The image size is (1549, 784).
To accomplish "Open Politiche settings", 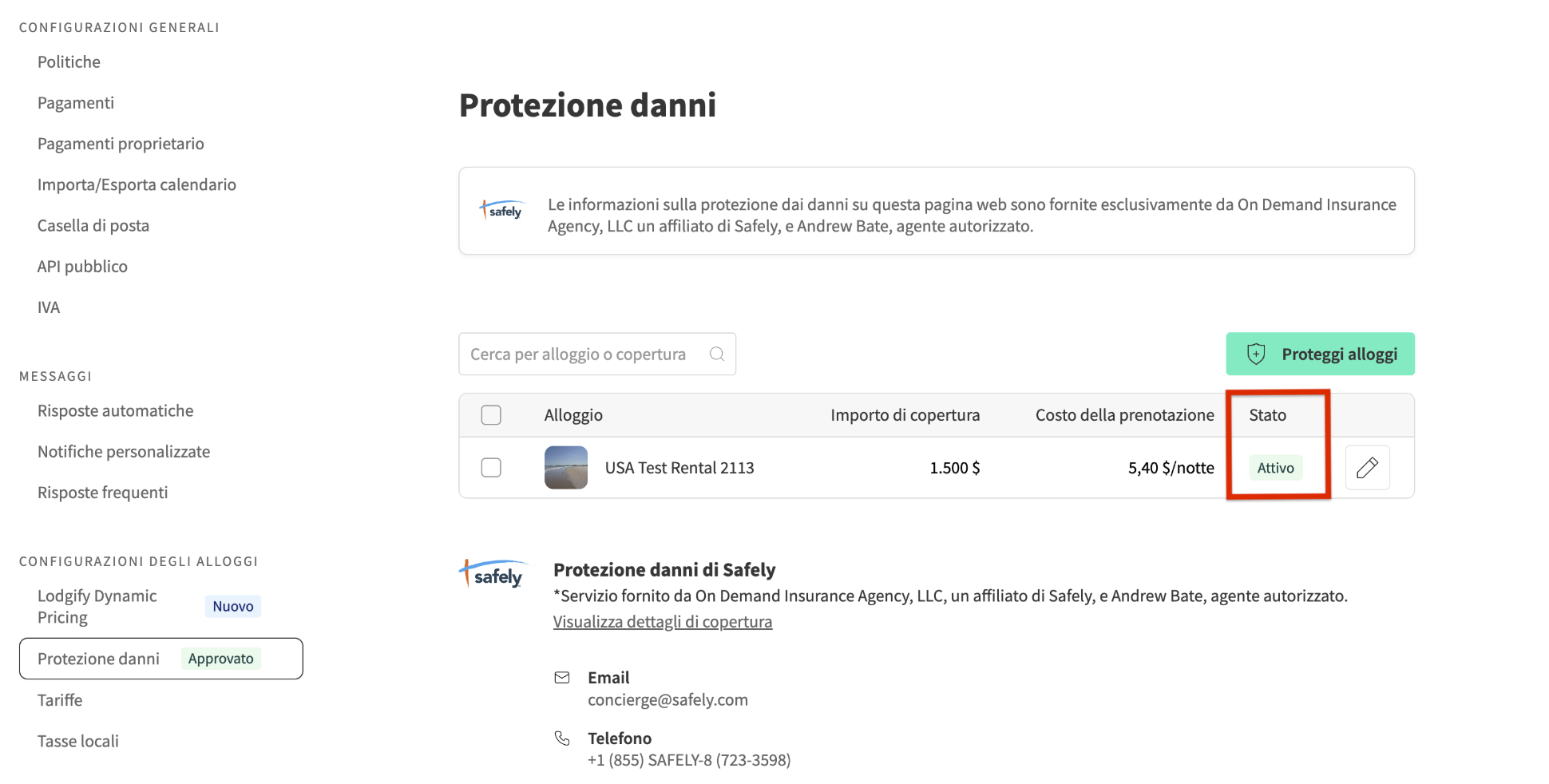I will (69, 61).
